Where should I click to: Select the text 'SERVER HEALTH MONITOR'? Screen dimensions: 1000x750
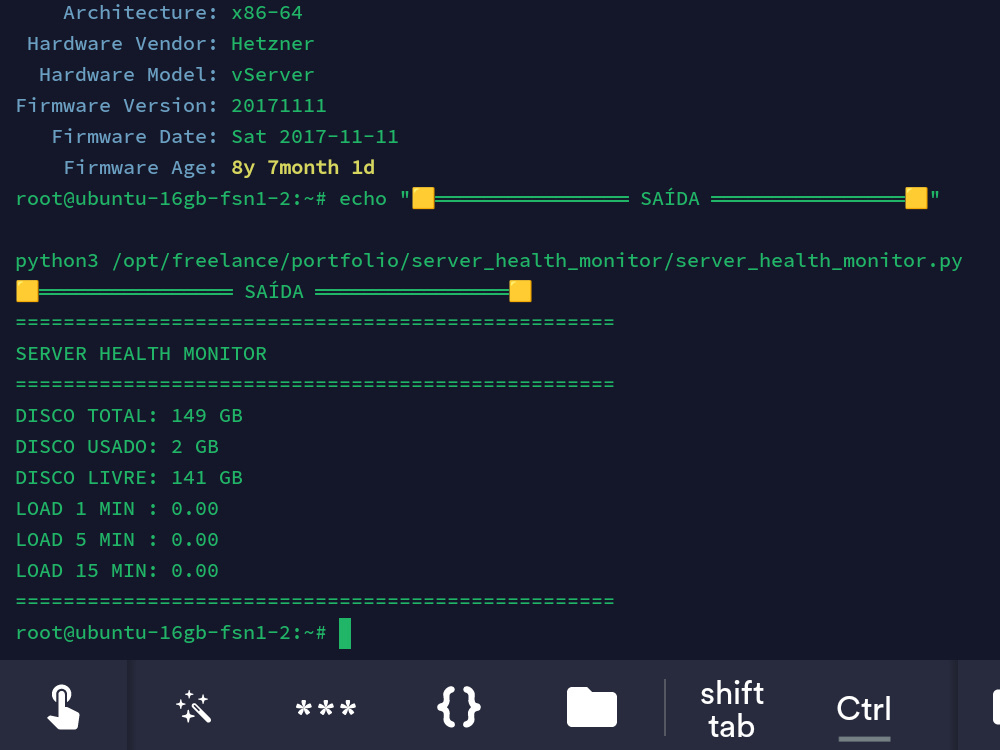(x=141, y=354)
